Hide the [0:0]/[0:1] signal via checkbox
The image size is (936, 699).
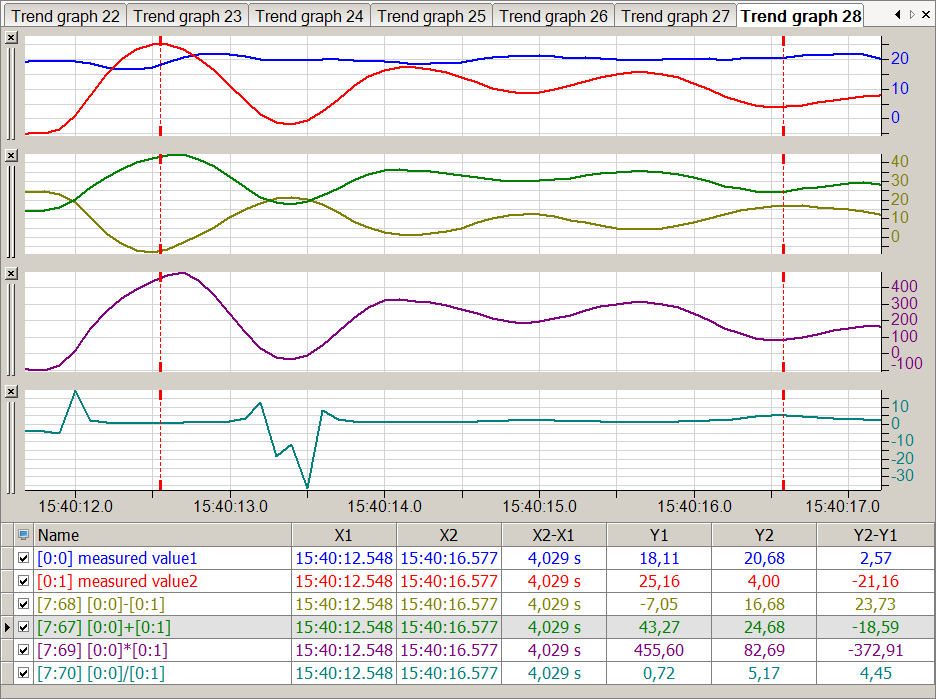24,674
